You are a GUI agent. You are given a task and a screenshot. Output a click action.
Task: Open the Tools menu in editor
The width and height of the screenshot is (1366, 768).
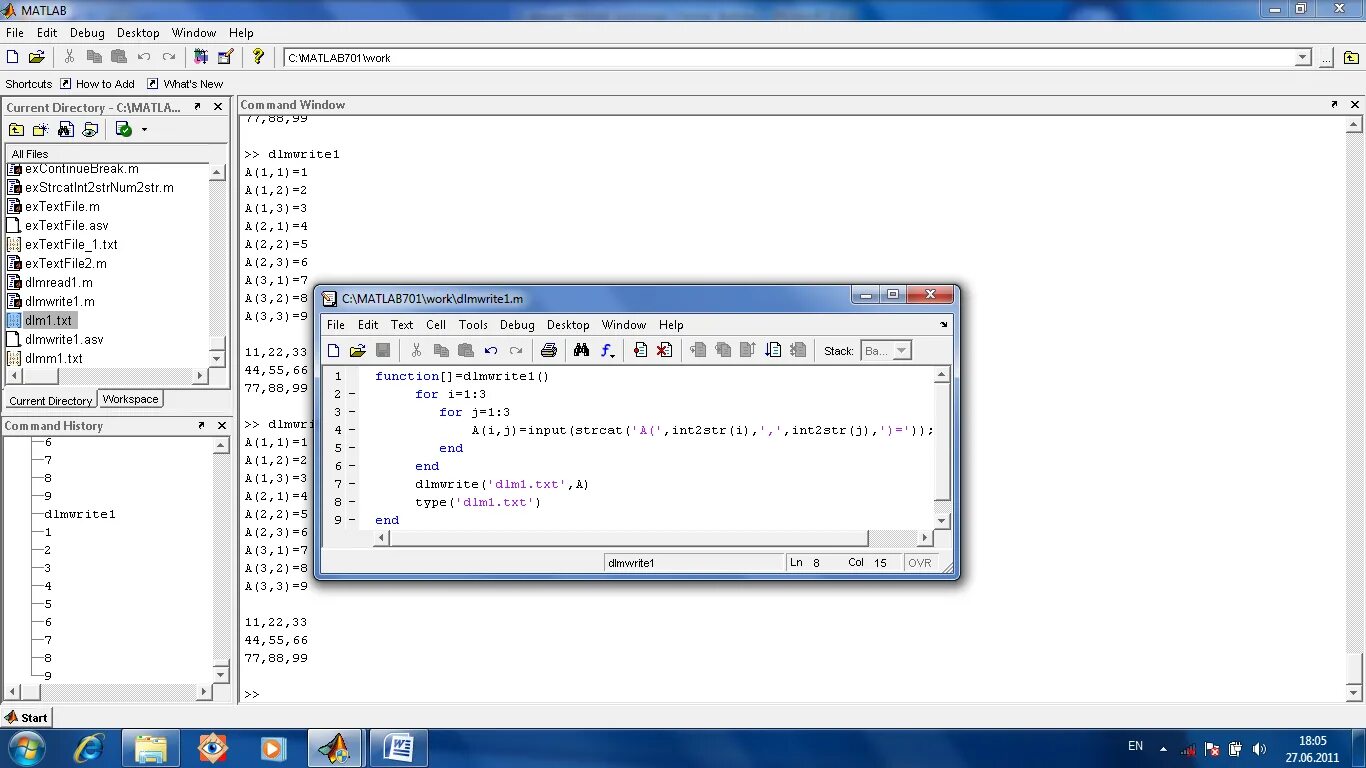pos(473,325)
